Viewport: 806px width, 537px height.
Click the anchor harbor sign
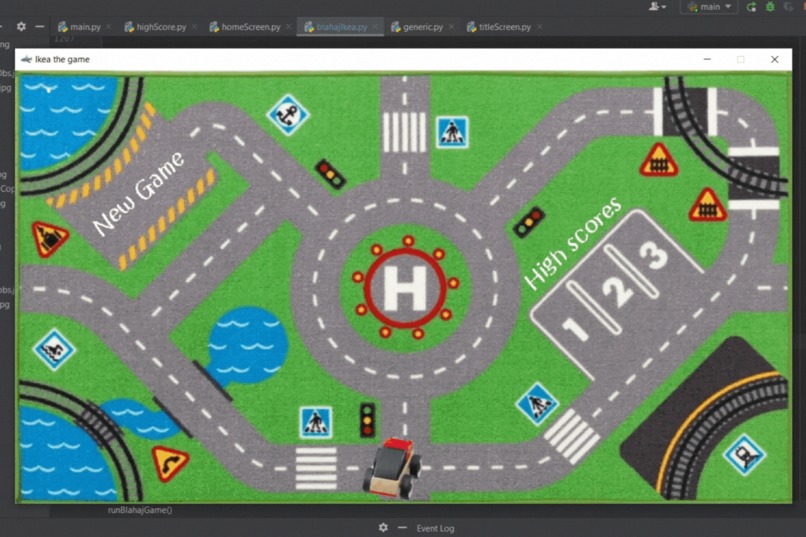(288, 115)
